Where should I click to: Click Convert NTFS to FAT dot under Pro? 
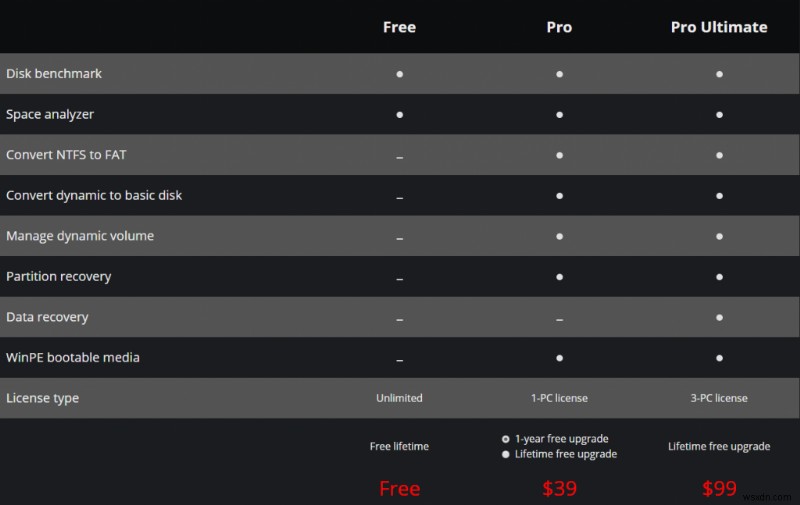559,155
